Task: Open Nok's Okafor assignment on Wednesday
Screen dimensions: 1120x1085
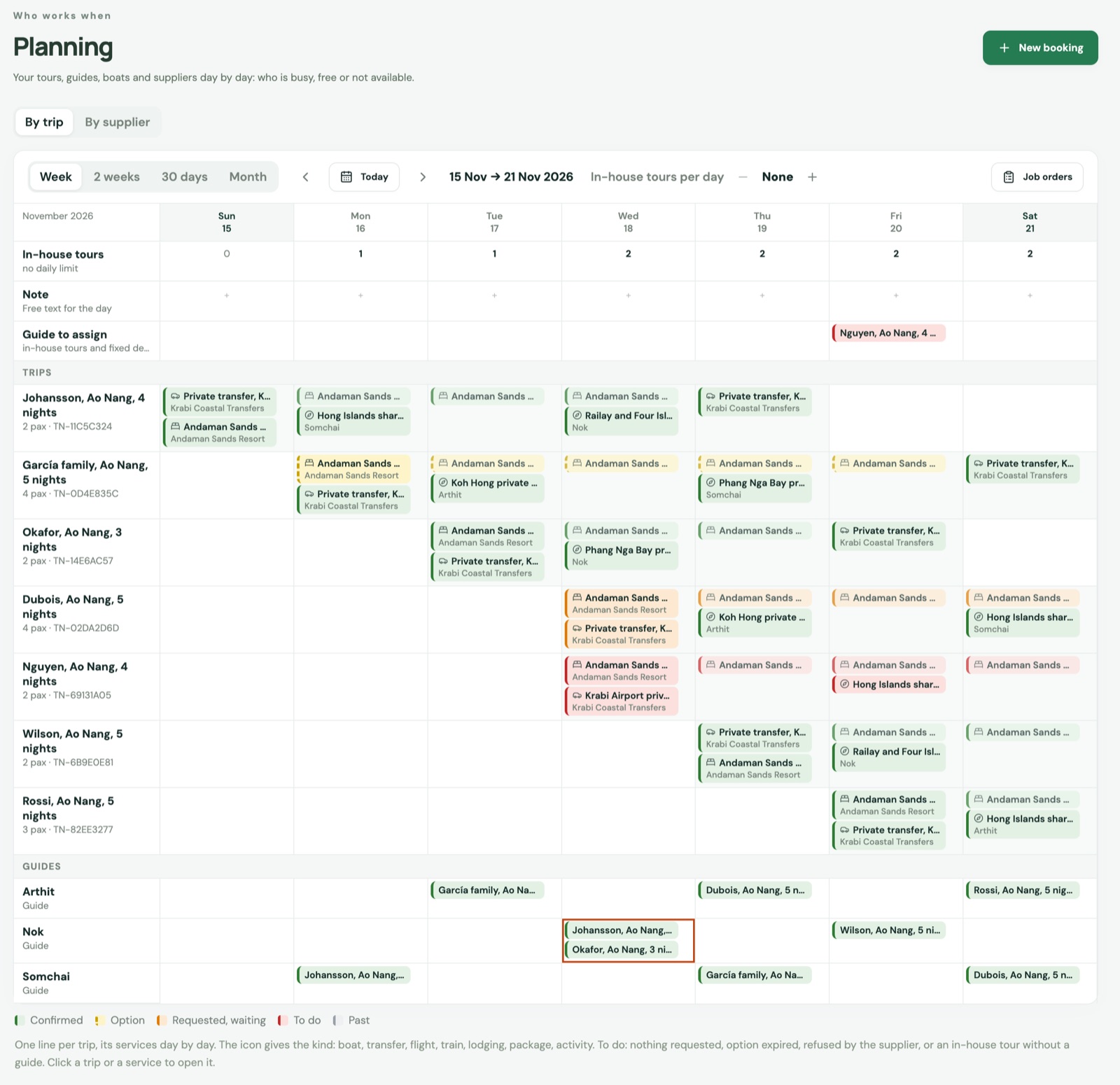Action: click(x=622, y=950)
